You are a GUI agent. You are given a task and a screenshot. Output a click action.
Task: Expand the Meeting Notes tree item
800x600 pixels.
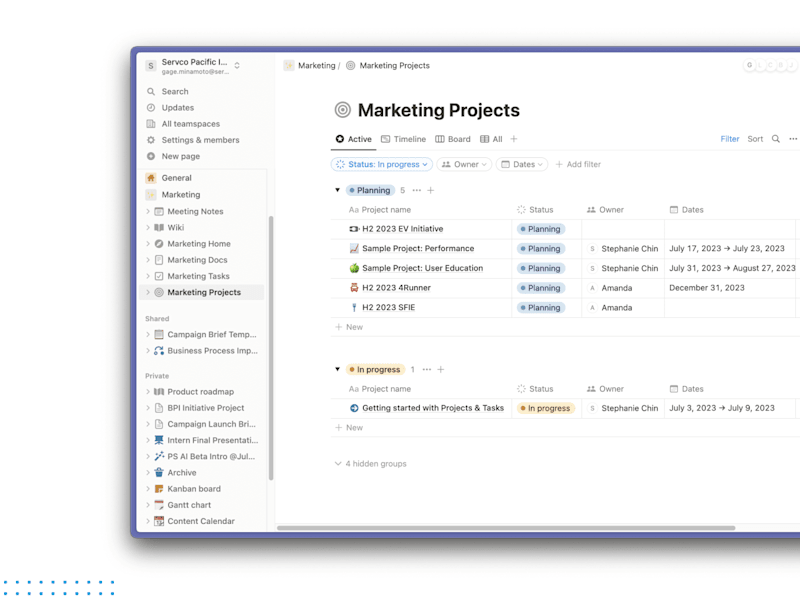pos(148,211)
